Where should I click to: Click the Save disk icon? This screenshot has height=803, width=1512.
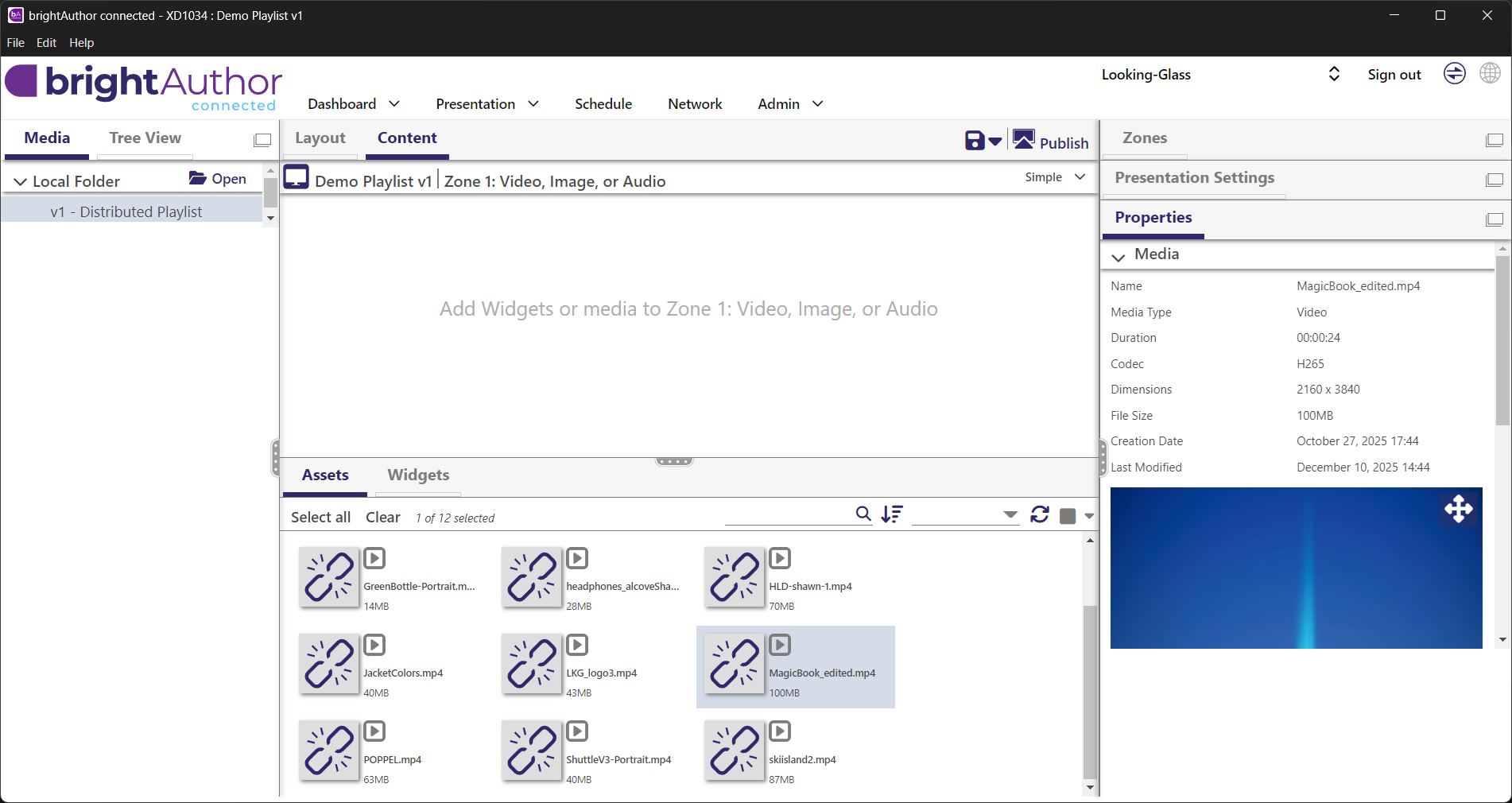pyautogui.click(x=975, y=141)
